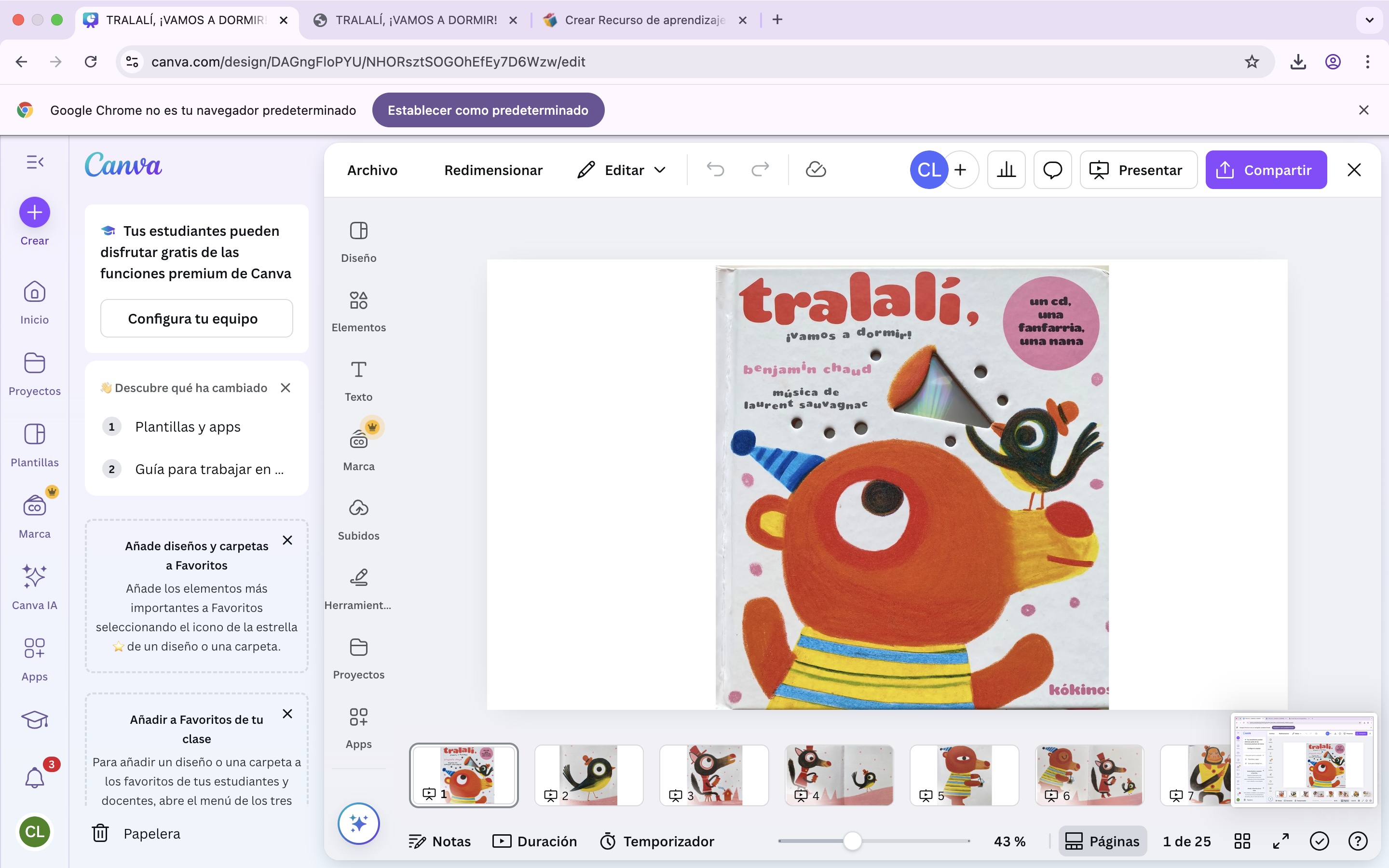The image size is (1389, 868).
Task: Select page 4 thumbnail
Action: (x=839, y=775)
